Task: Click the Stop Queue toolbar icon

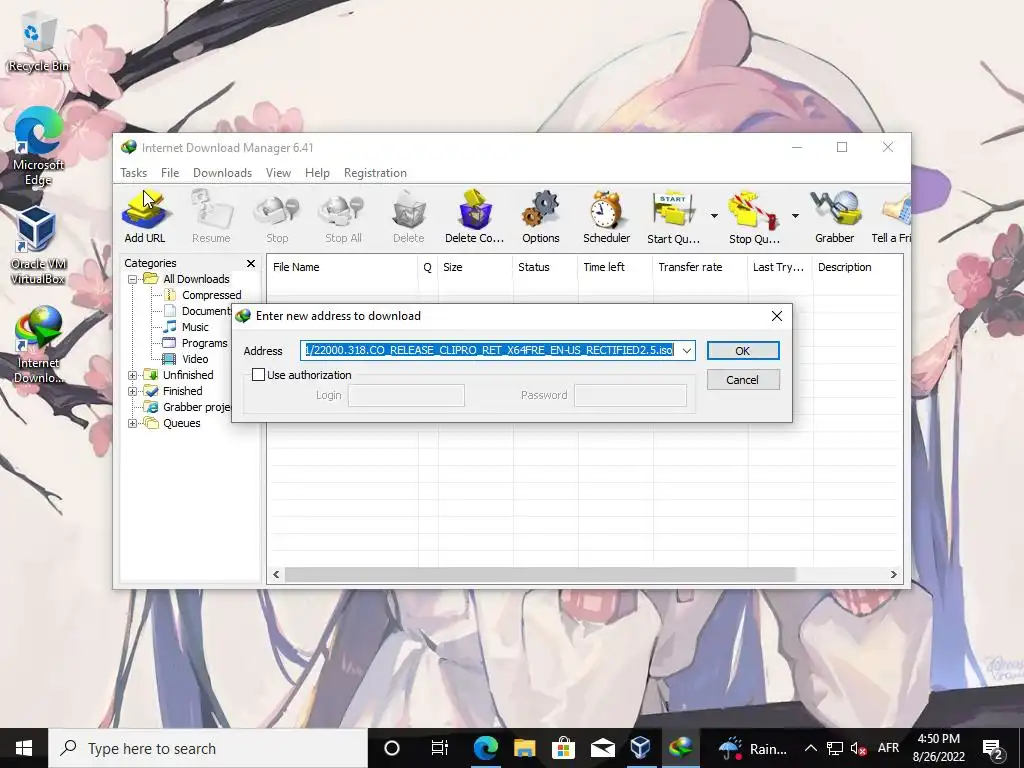Action: click(754, 217)
